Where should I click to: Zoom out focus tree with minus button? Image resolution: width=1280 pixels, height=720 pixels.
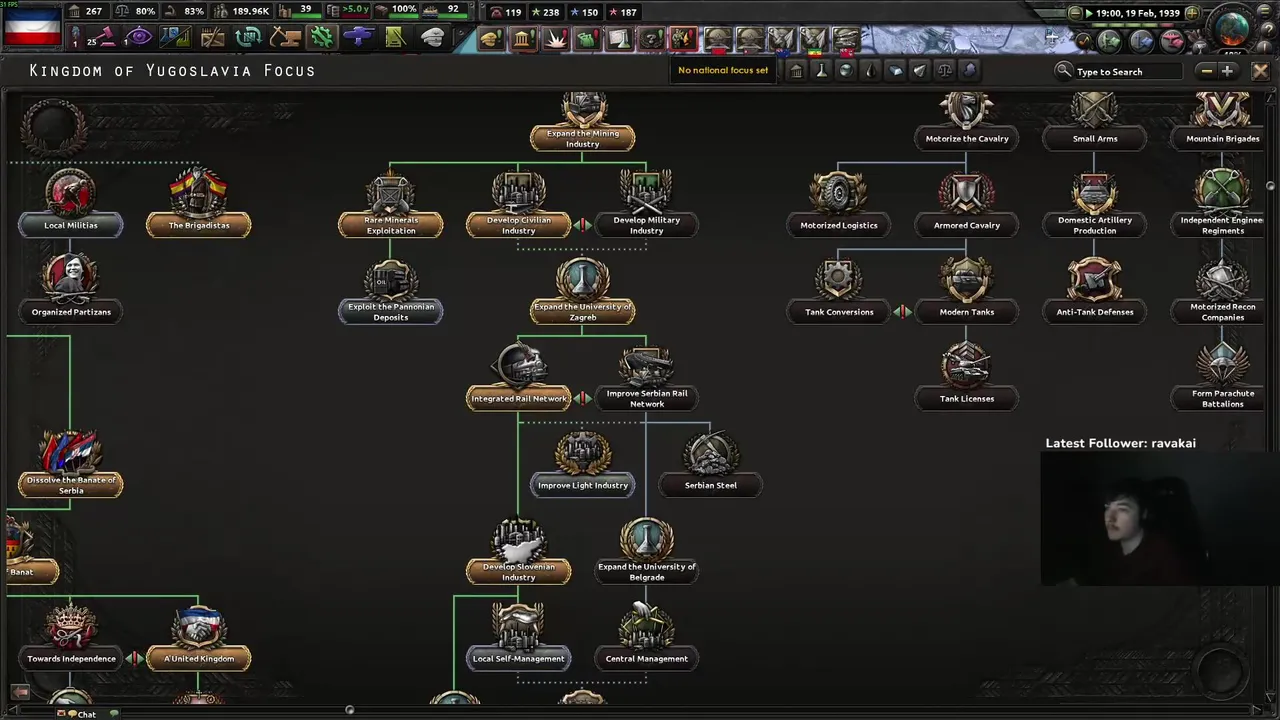[1207, 71]
